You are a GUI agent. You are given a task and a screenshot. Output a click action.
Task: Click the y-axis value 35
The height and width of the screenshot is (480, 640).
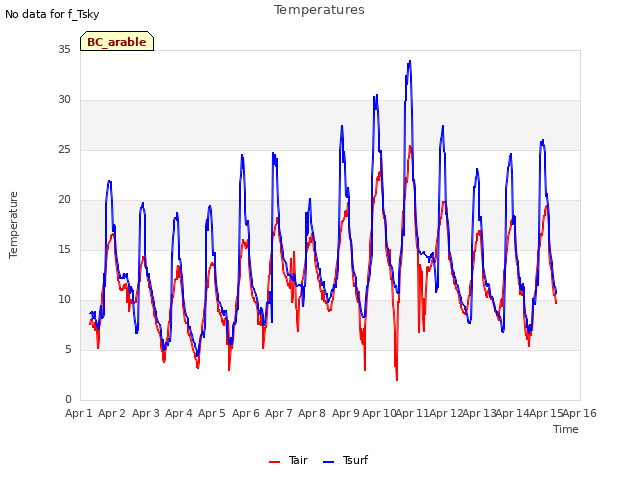64,49
